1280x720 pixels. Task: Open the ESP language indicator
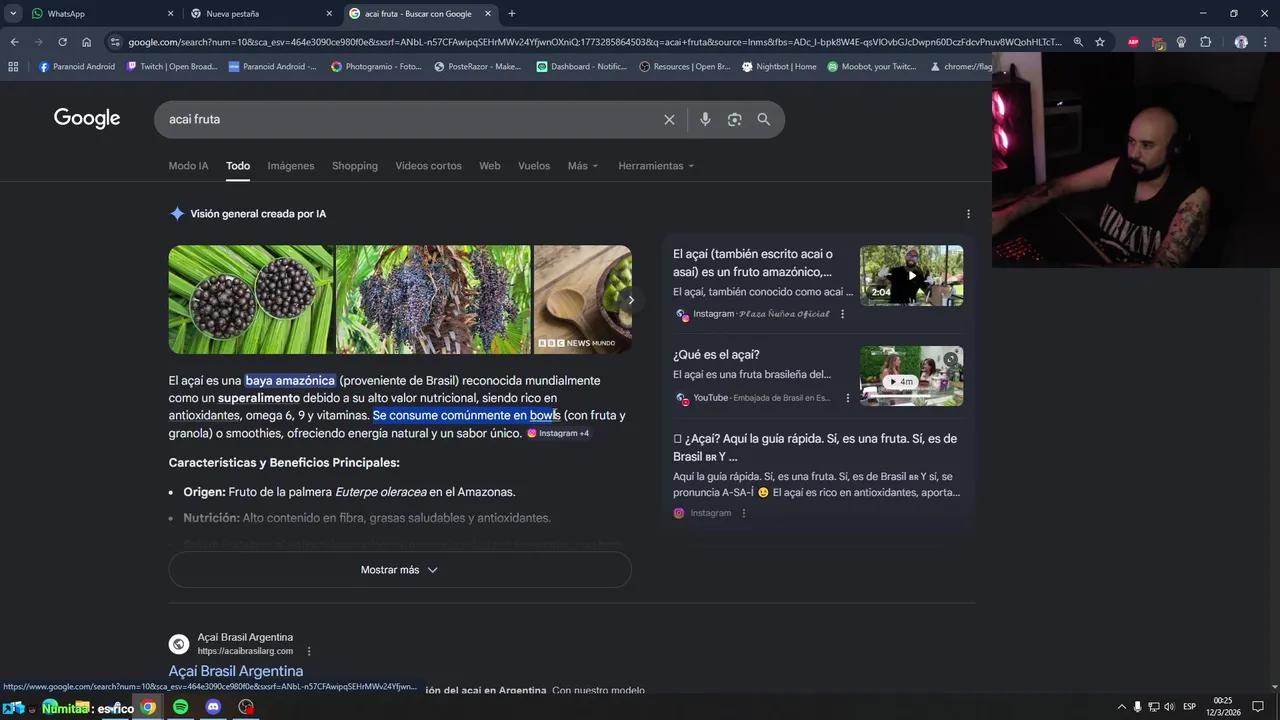[1190, 707]
